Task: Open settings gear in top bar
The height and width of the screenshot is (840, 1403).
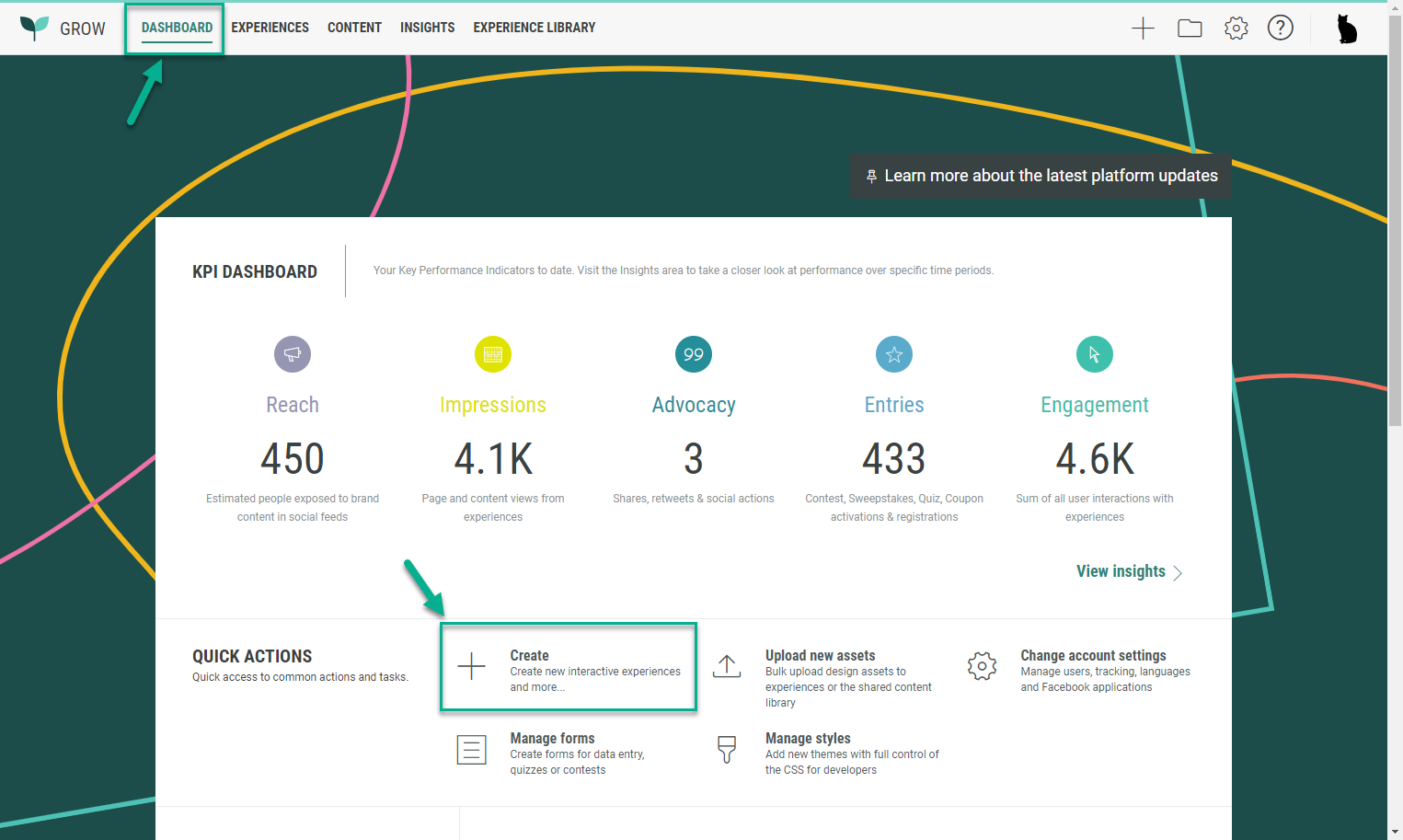Action: [1236, 29]
